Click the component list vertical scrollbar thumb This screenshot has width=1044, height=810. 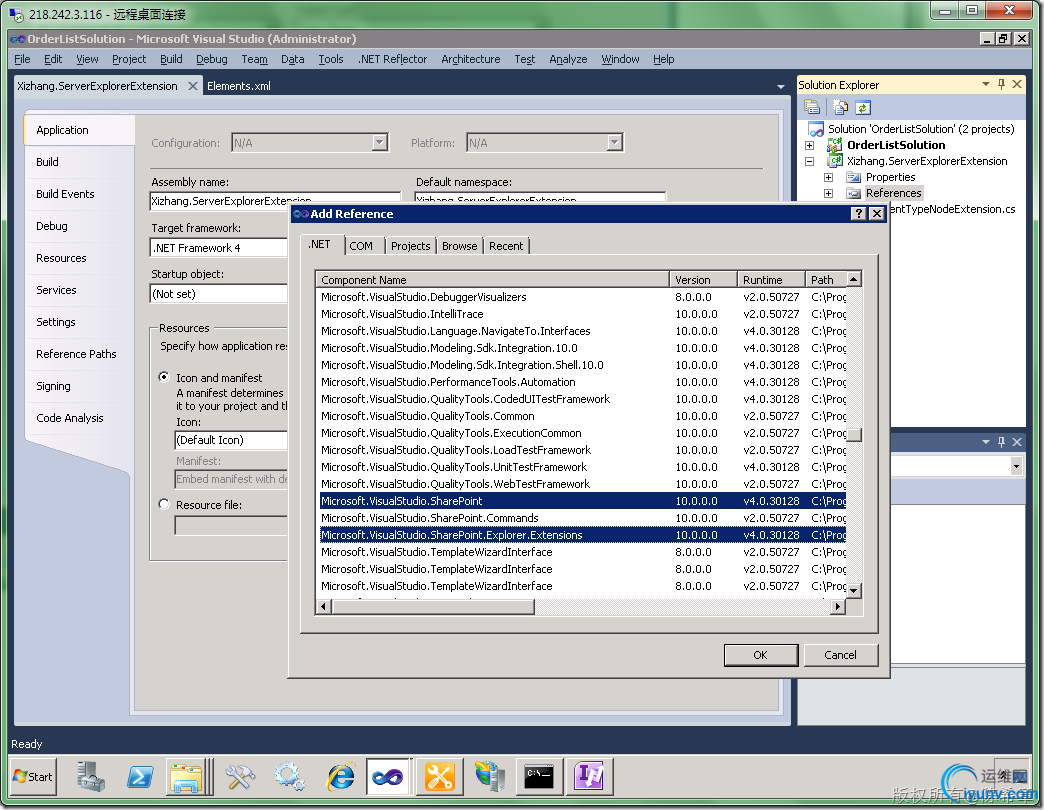(854, 435)
